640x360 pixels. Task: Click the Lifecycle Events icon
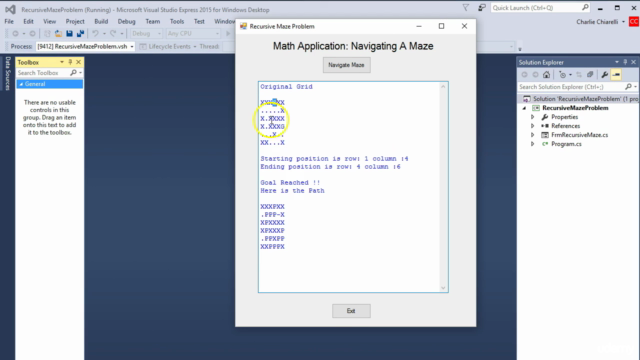coord(143,47)
